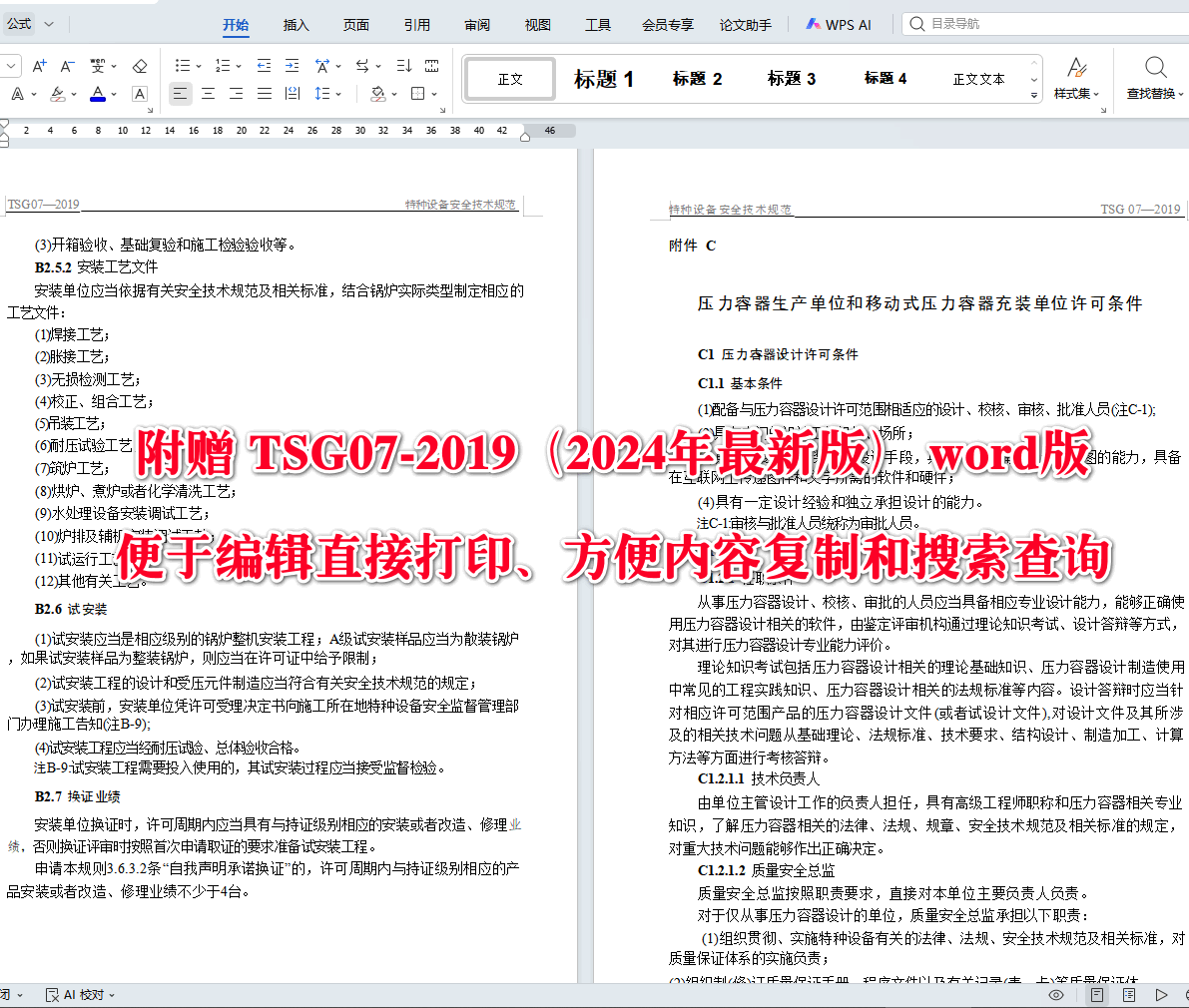Open the 视图 tab
Screen dimensions: 1189x1008
pyautogui.click(x=538, y=25)
